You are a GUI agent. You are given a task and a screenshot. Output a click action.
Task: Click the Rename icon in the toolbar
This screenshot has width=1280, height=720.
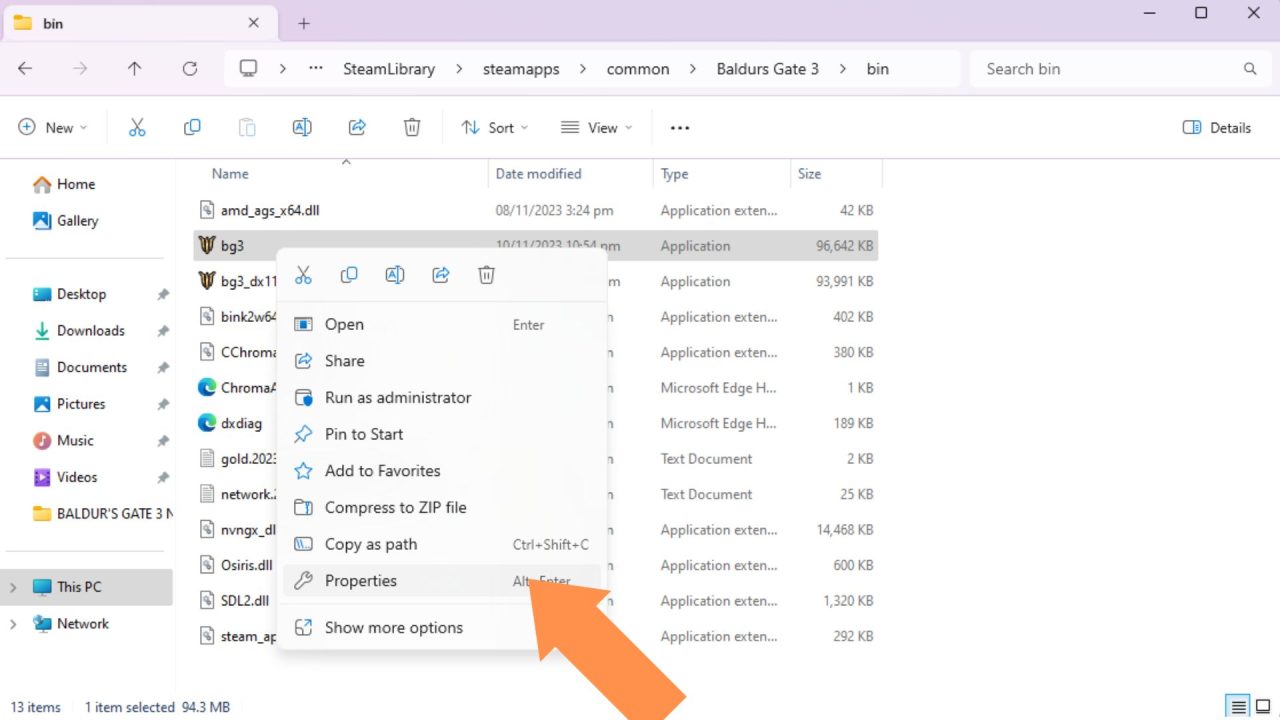pyautogui.click(x=302, y=127)
